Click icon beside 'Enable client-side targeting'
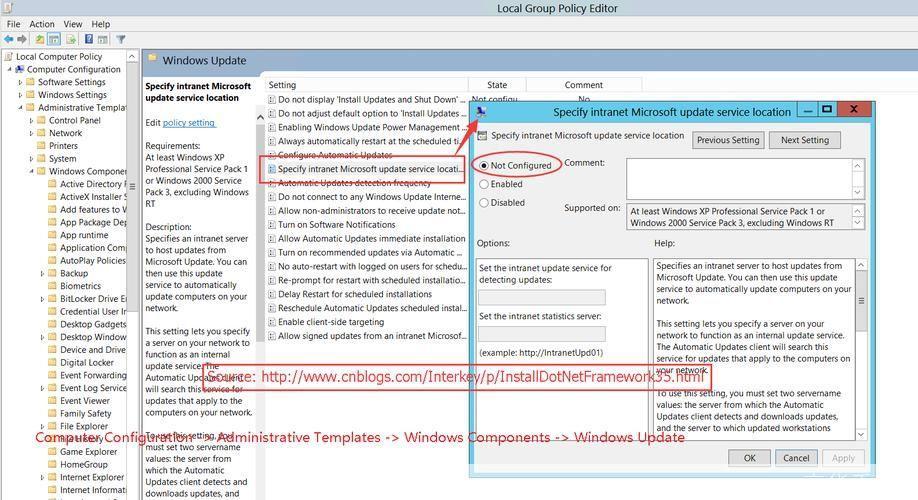The width and height of the screenshot is (918, 500). 272,322
